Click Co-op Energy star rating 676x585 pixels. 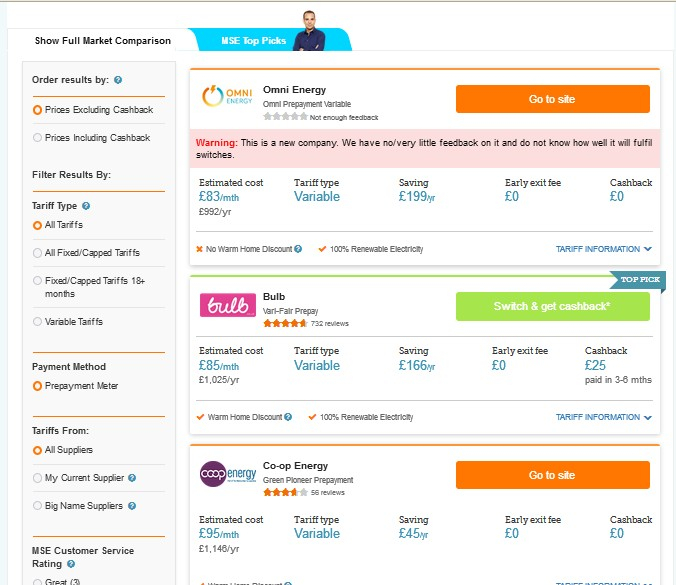(285, 492)
